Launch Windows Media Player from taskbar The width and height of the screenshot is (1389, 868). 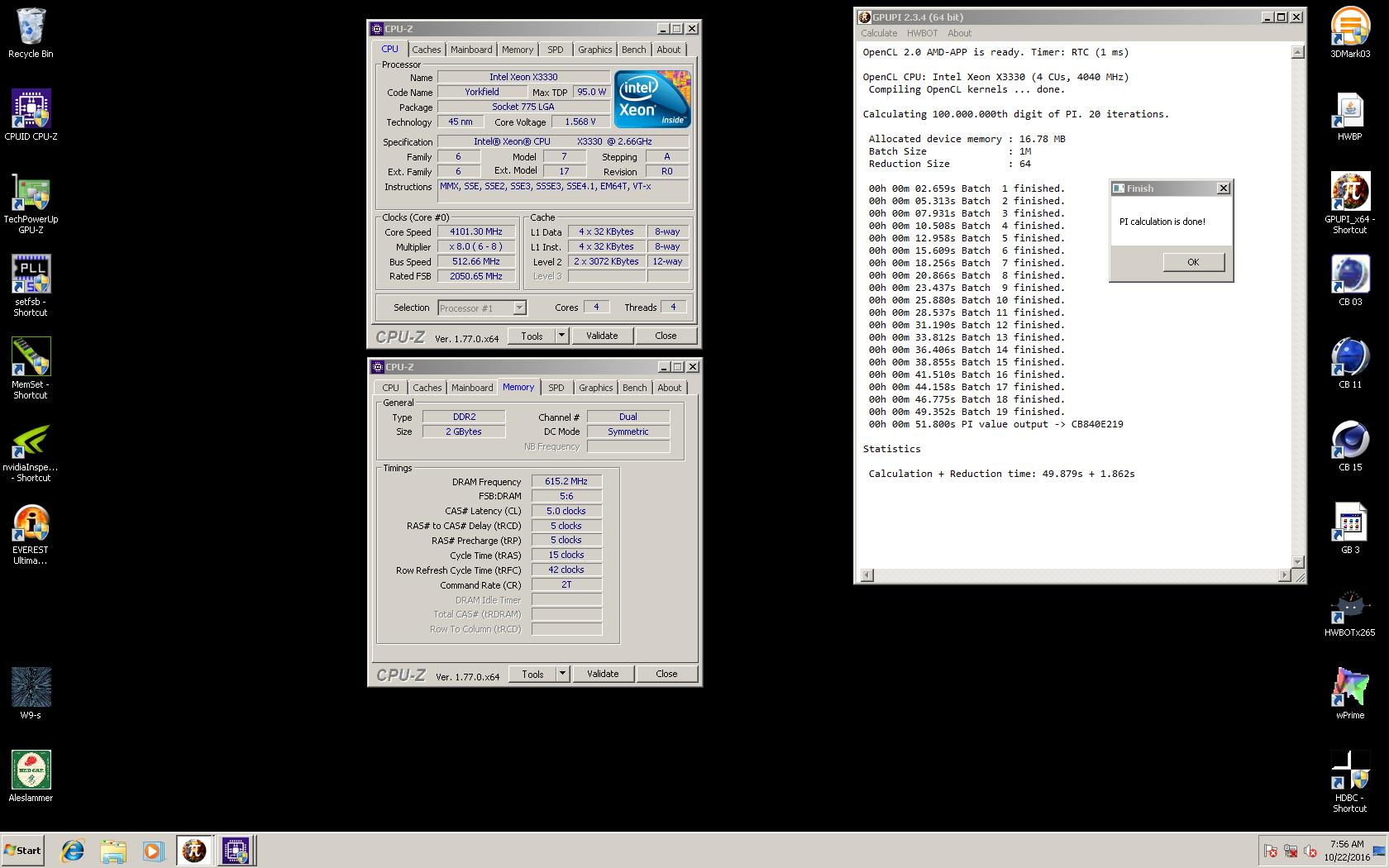[153, 851]
